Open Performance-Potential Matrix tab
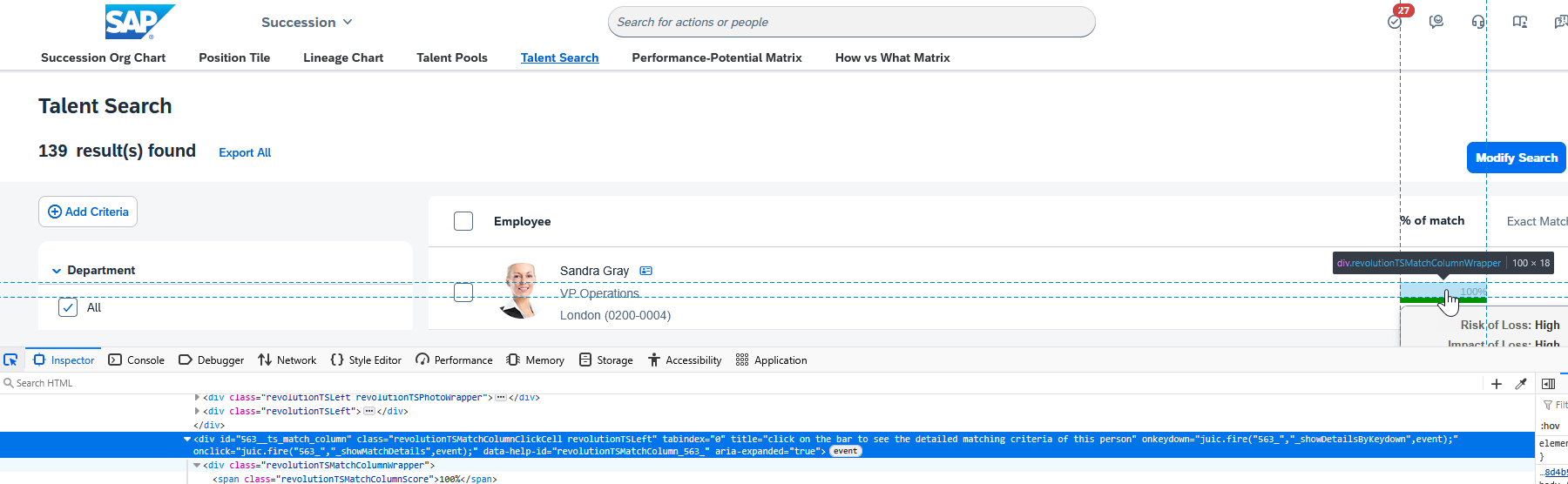Viewport: 1568px width, 484px height. (717, 57)
